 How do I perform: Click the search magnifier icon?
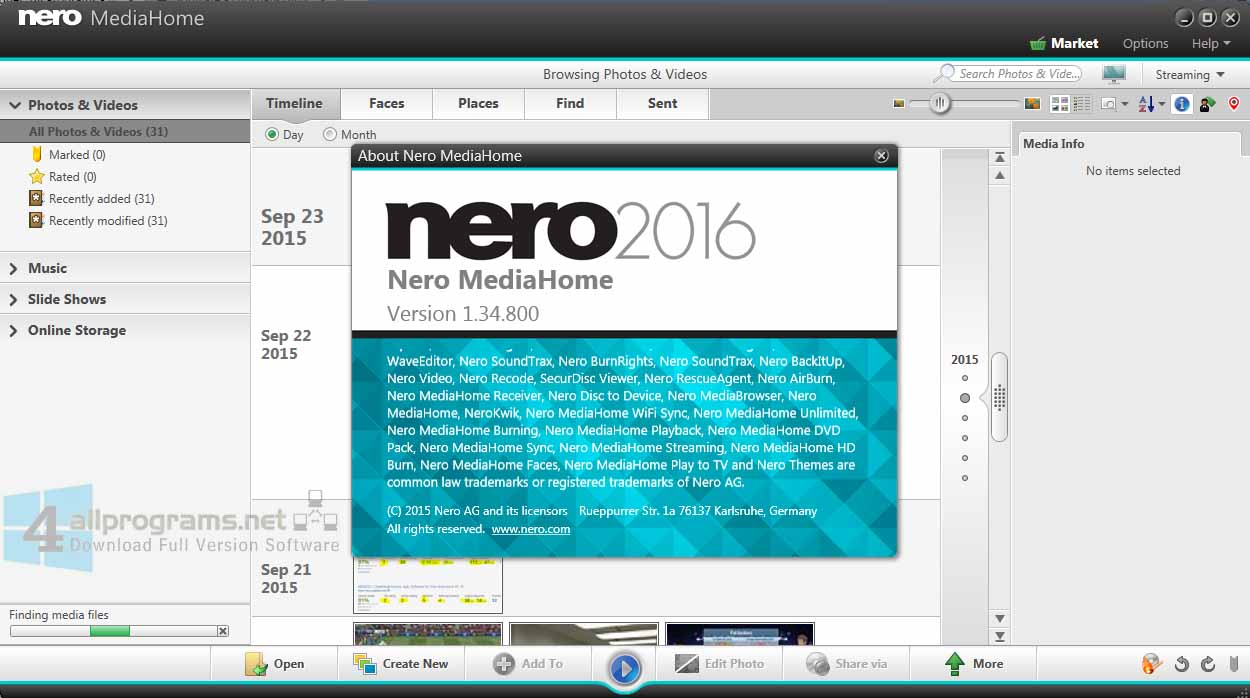944,74
